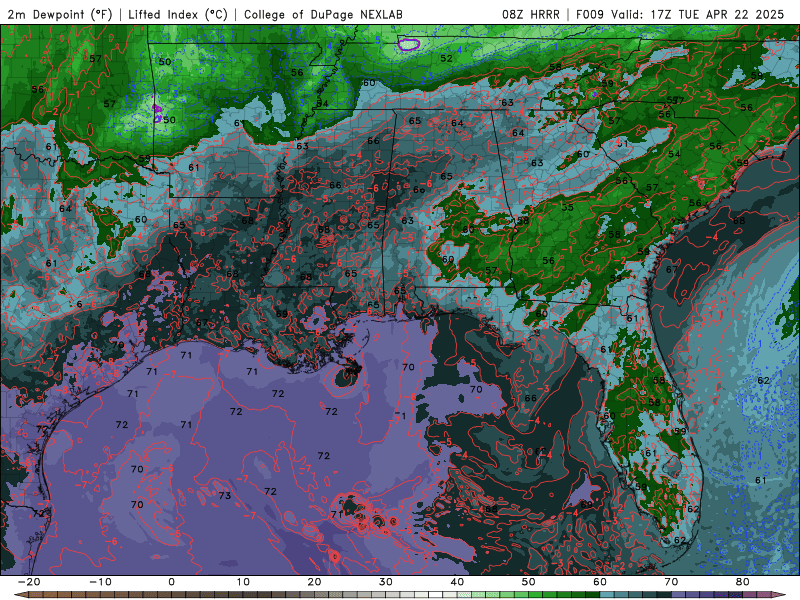Click the 50 tick label on color scale
This screenshot has height=600, width=800.
529,582
